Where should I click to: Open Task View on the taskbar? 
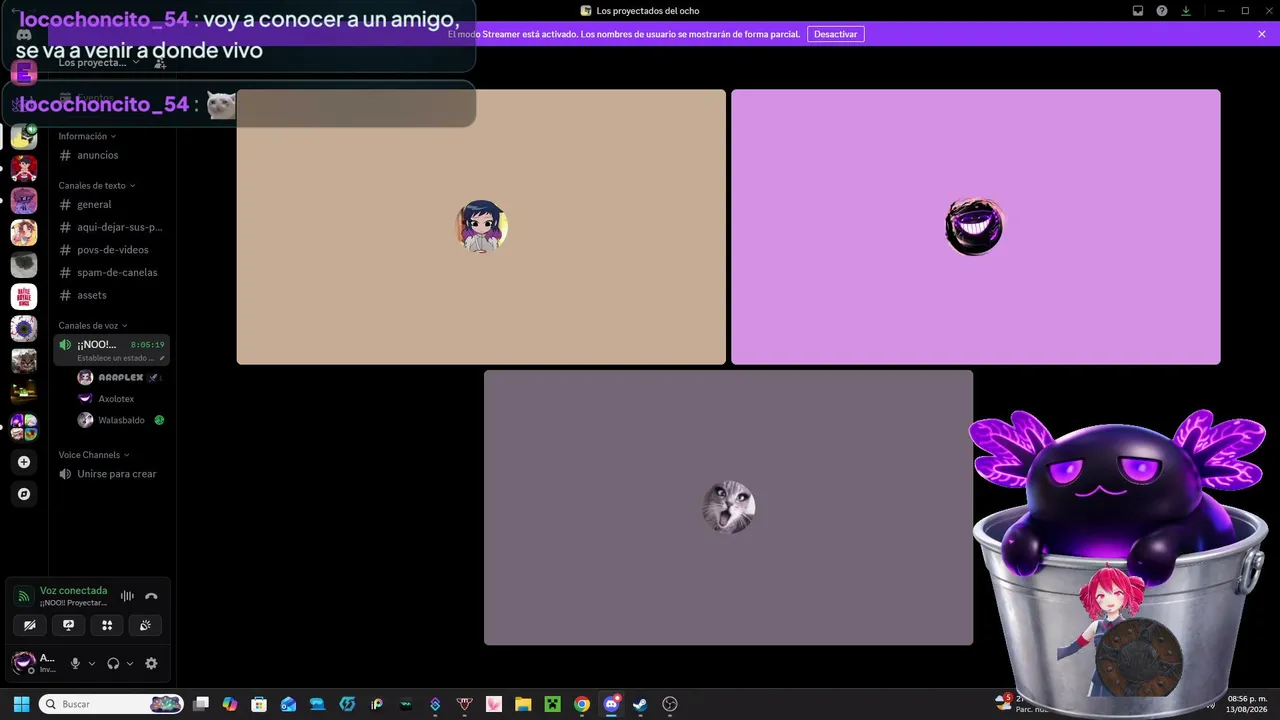(x=201, y=704)
